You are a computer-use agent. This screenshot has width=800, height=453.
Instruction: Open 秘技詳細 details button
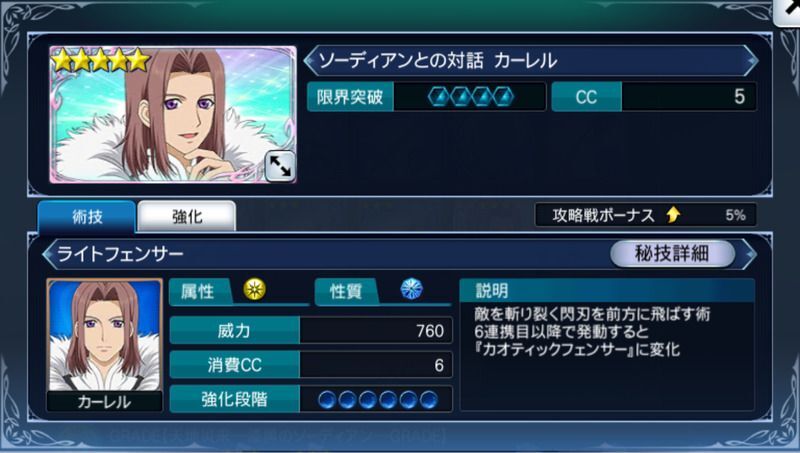coord(672,254)
